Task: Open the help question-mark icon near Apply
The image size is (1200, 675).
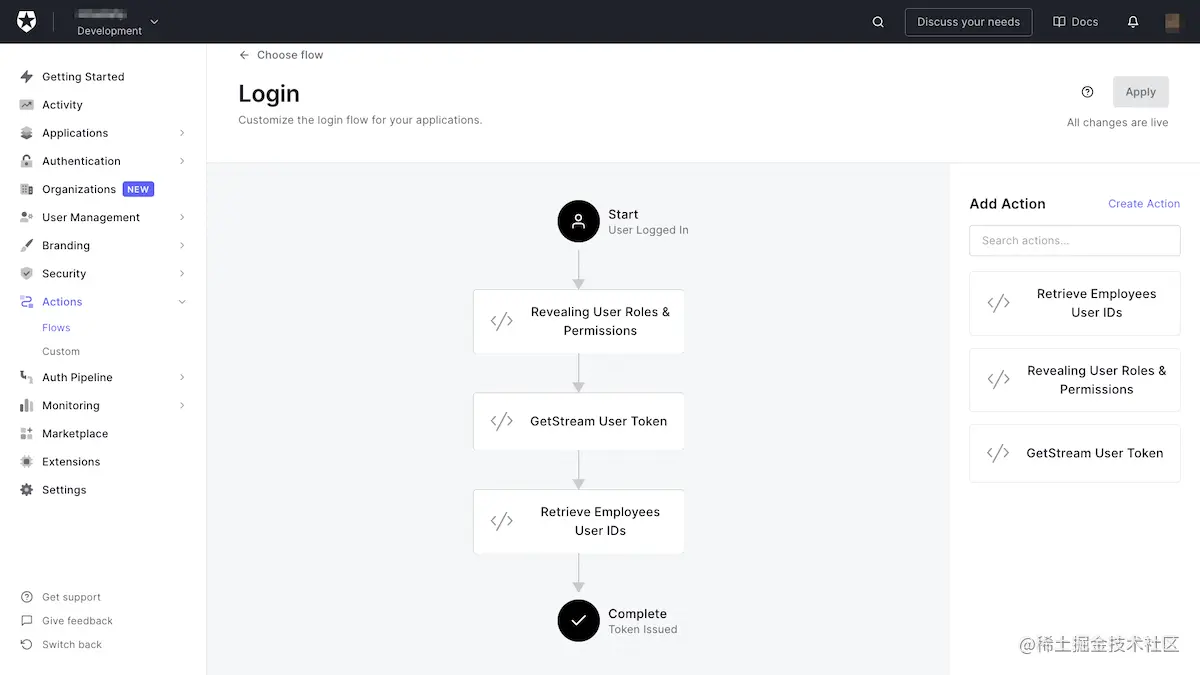Action: click(1087, 91)
